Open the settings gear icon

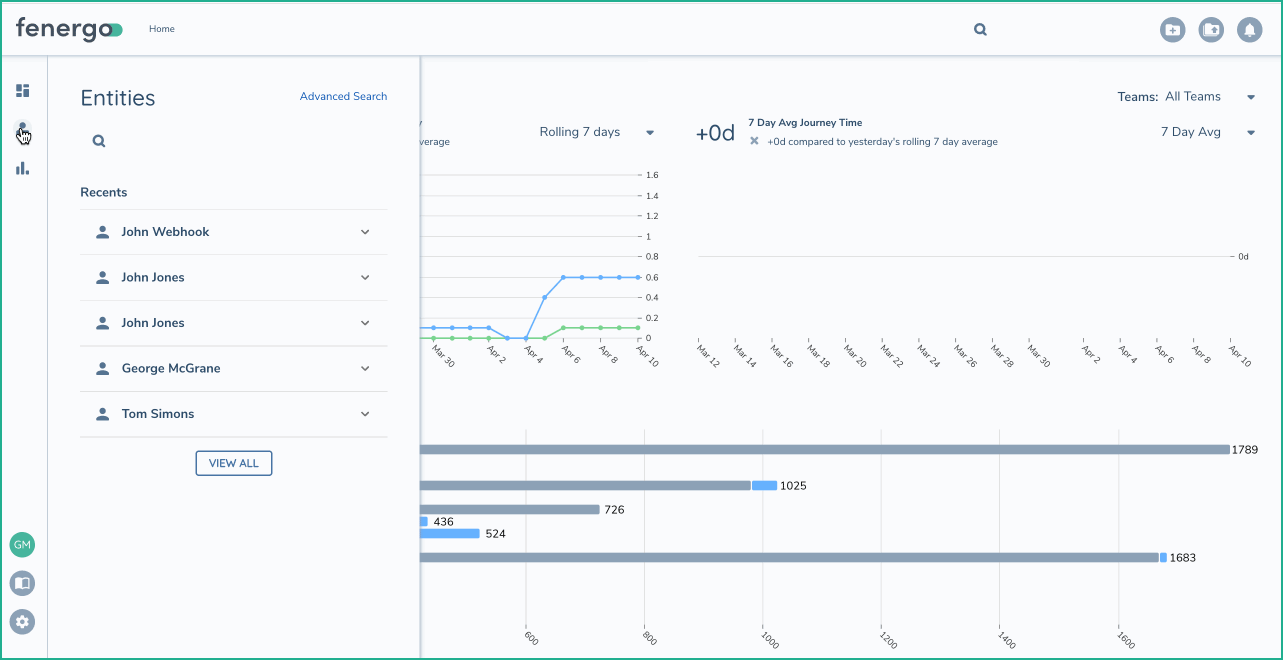pos(22,621)
